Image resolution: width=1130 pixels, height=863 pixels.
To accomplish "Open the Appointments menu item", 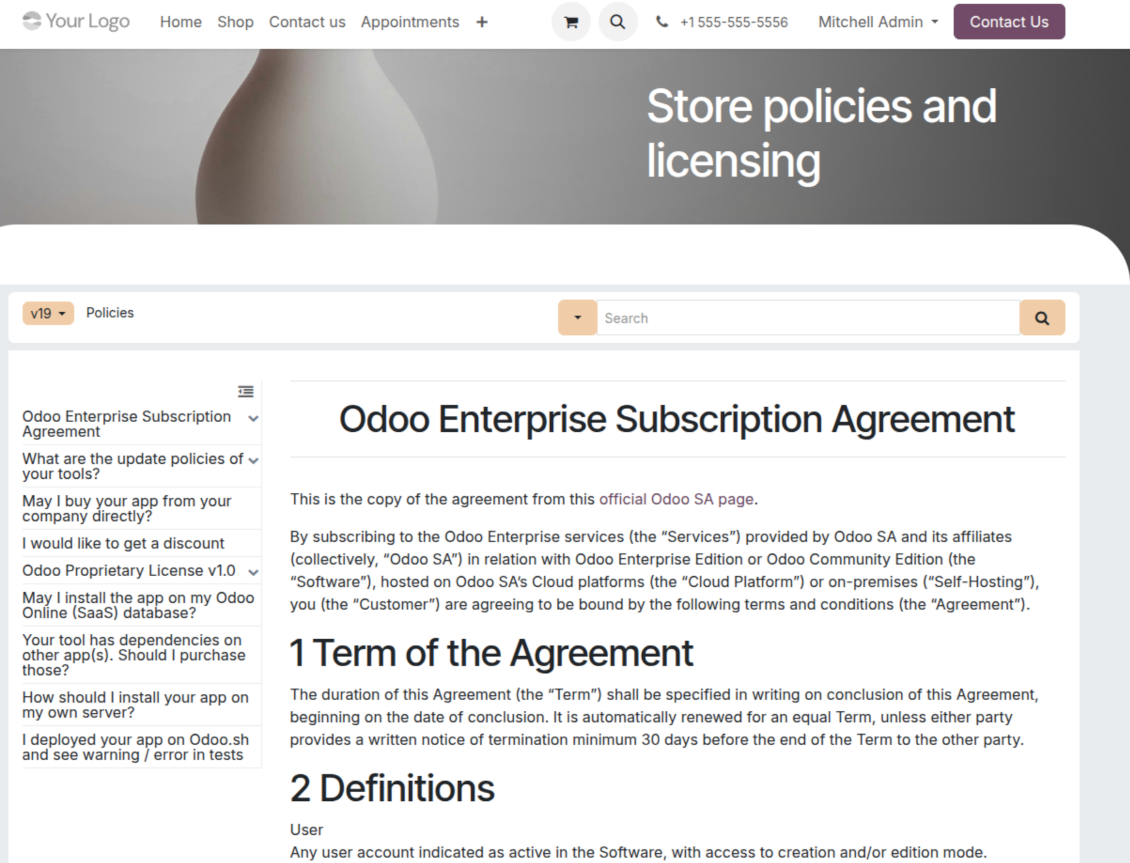I will click(410, 22).
